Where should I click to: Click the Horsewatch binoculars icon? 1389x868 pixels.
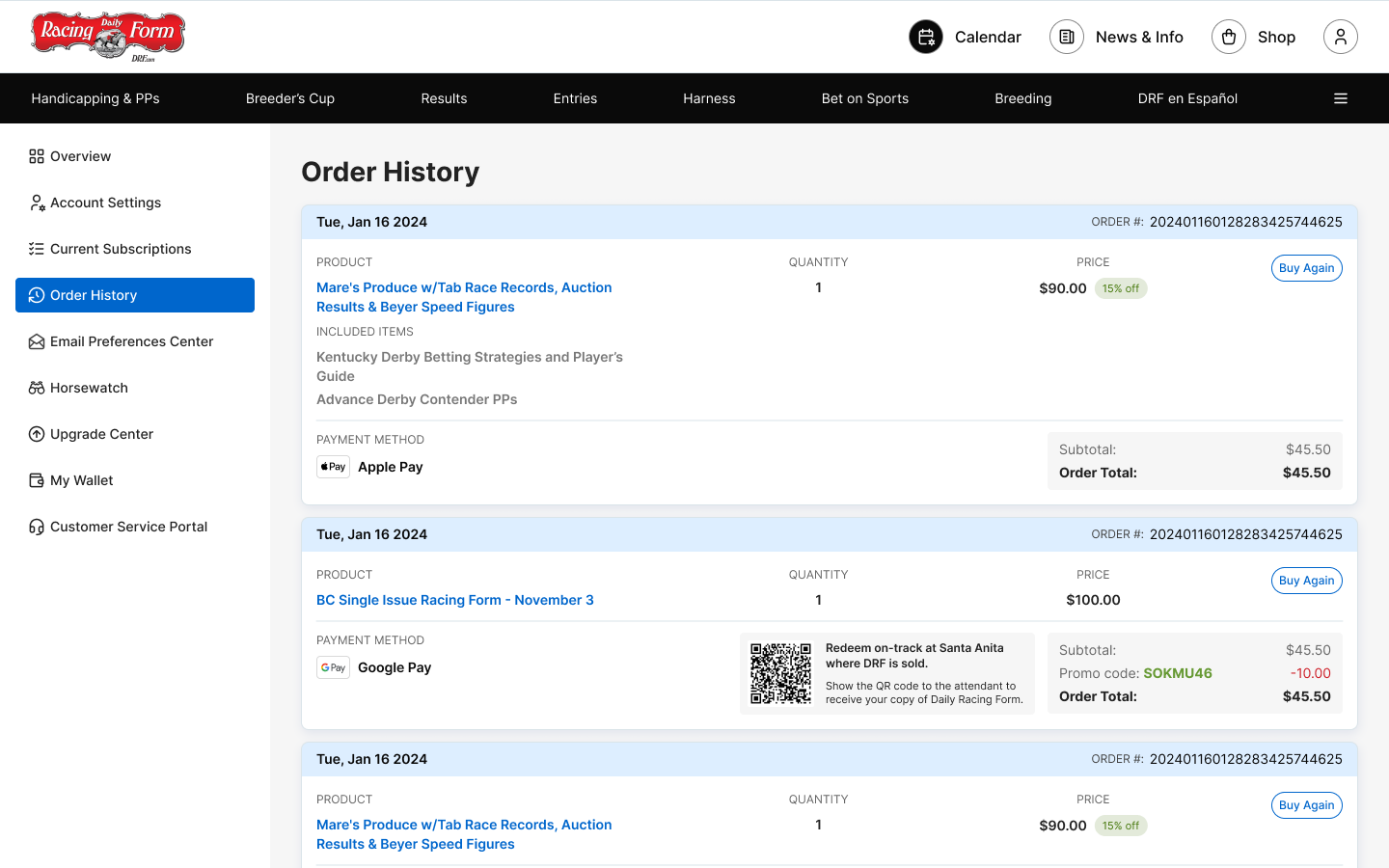(x=37, y=388)
